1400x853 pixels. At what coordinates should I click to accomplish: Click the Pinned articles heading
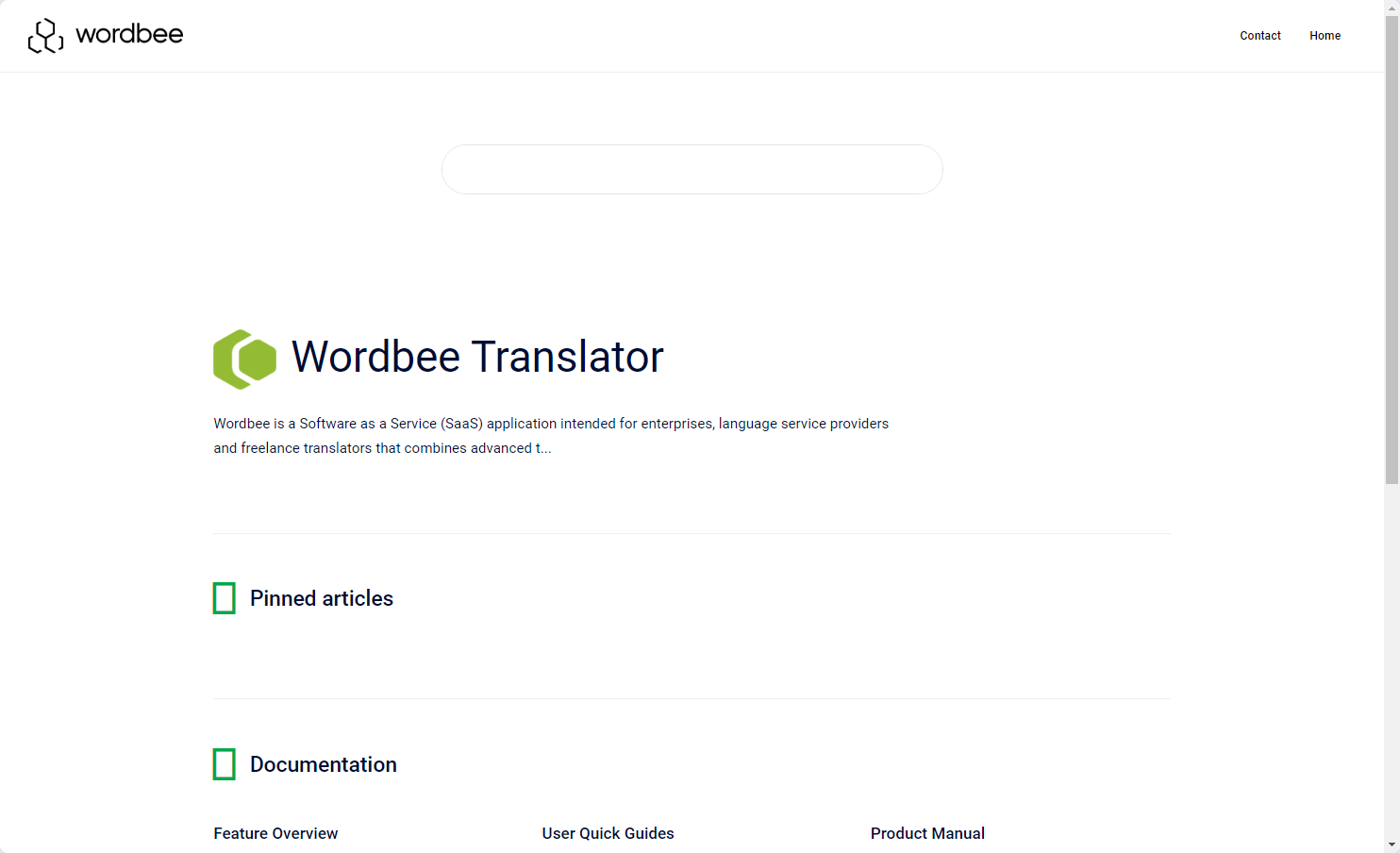[322, 598]
